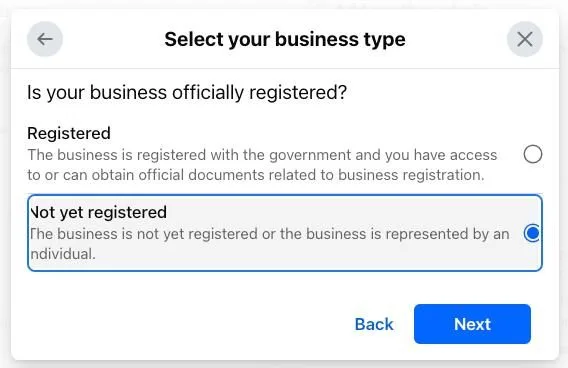Click the 'represented by an' description line
Screen dimensions: 568x368
(x=270, y=234)
